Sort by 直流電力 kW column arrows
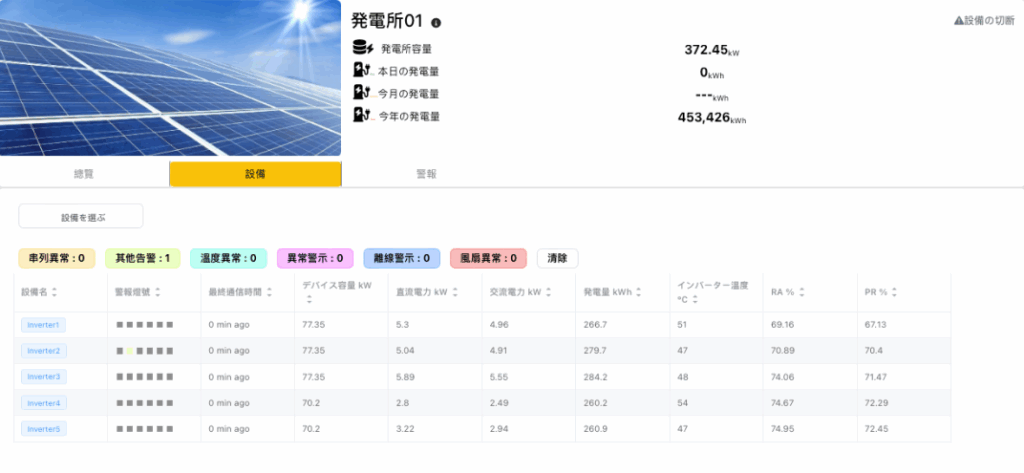Image resolution: width=1024 pixels, height=473 pixels. (x=455, y=293)
